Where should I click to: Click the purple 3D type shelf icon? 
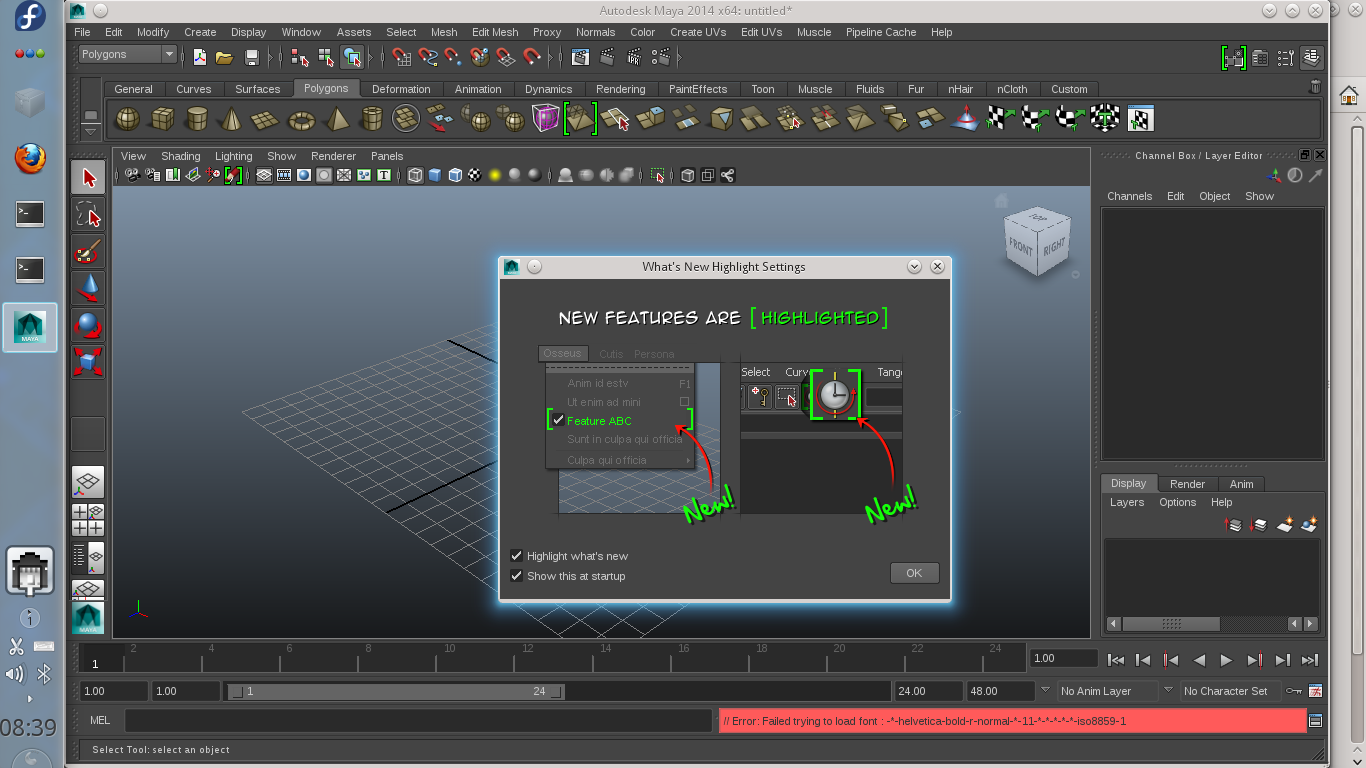545,119
